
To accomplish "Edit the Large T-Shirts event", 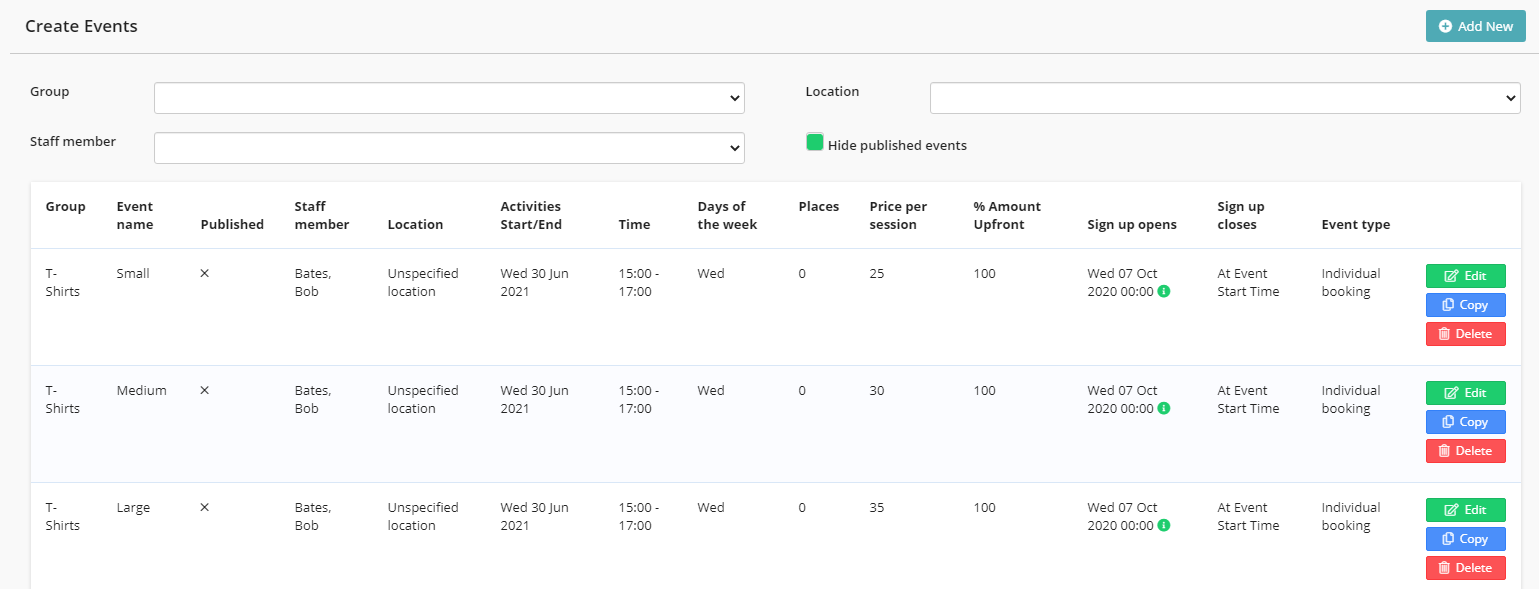I will pos(1465,510).
